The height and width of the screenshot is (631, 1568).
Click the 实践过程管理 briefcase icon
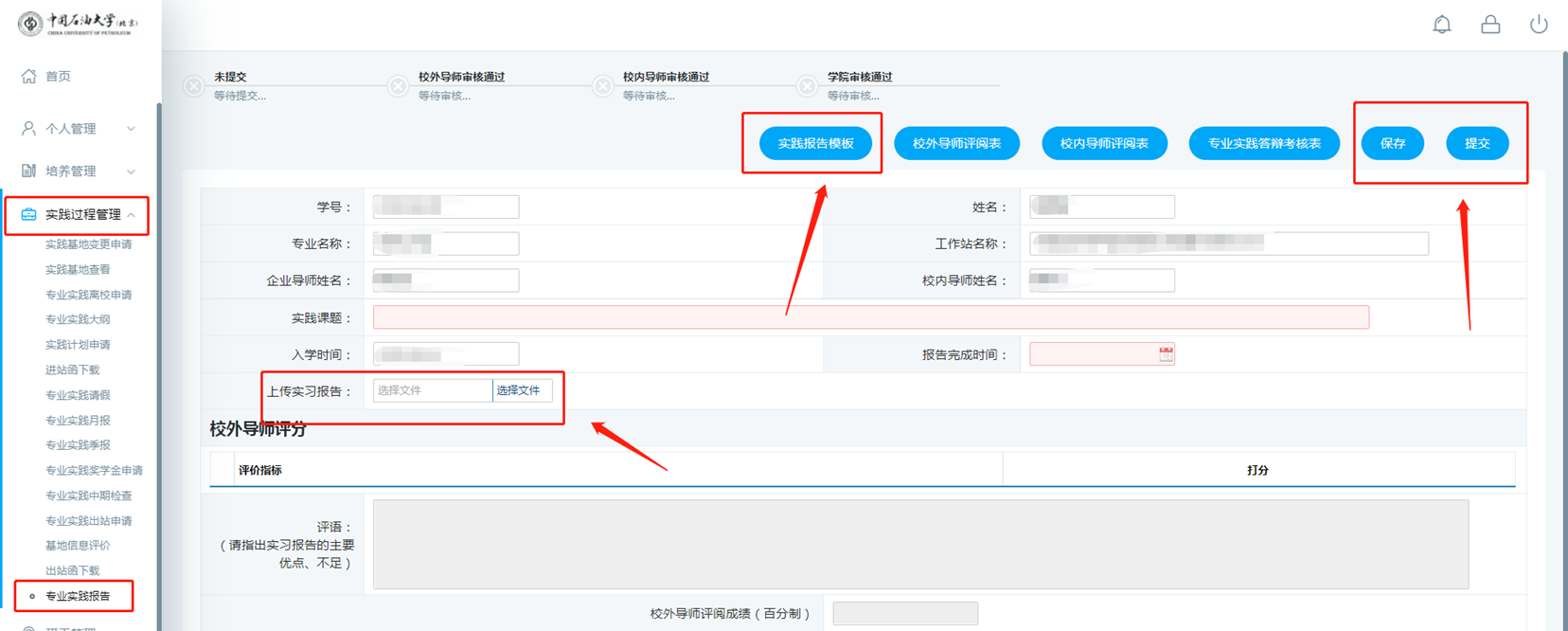(x=28, y=215)
